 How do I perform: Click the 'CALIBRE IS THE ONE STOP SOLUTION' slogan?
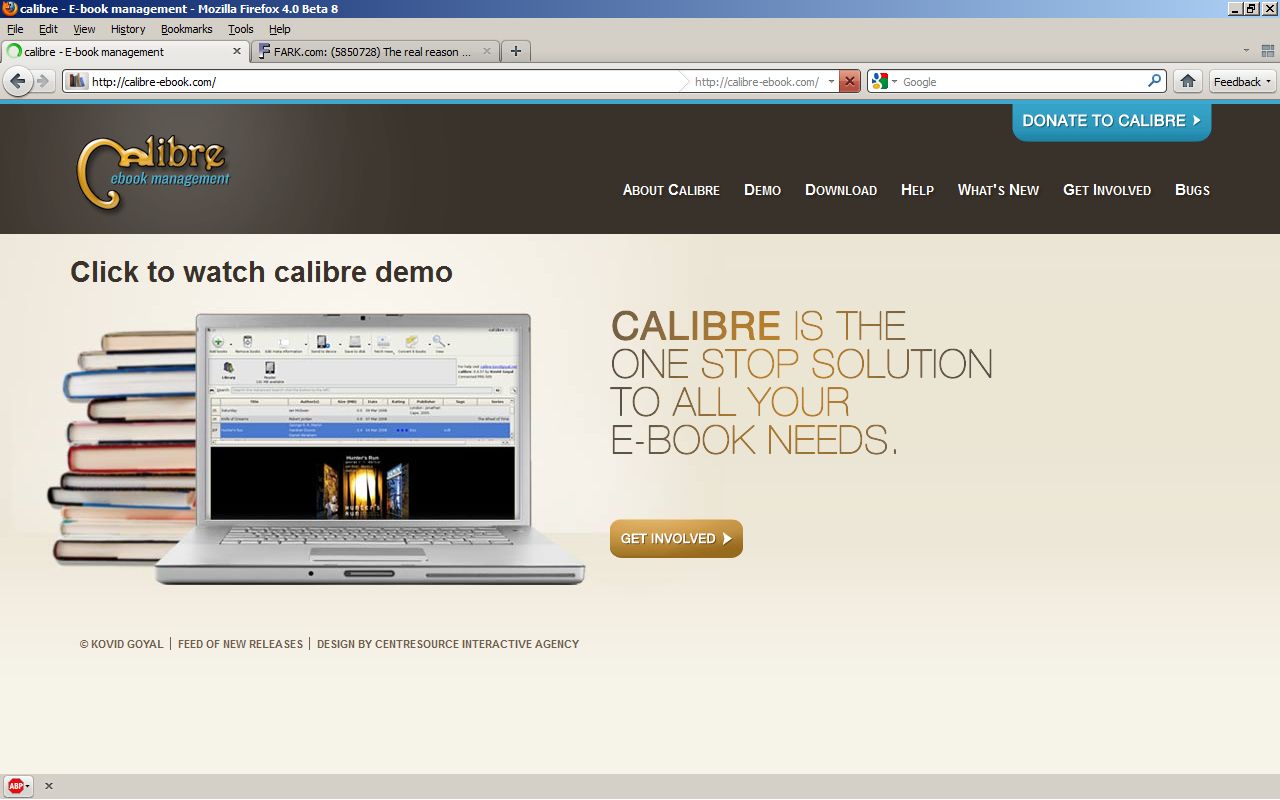point(802,382)
